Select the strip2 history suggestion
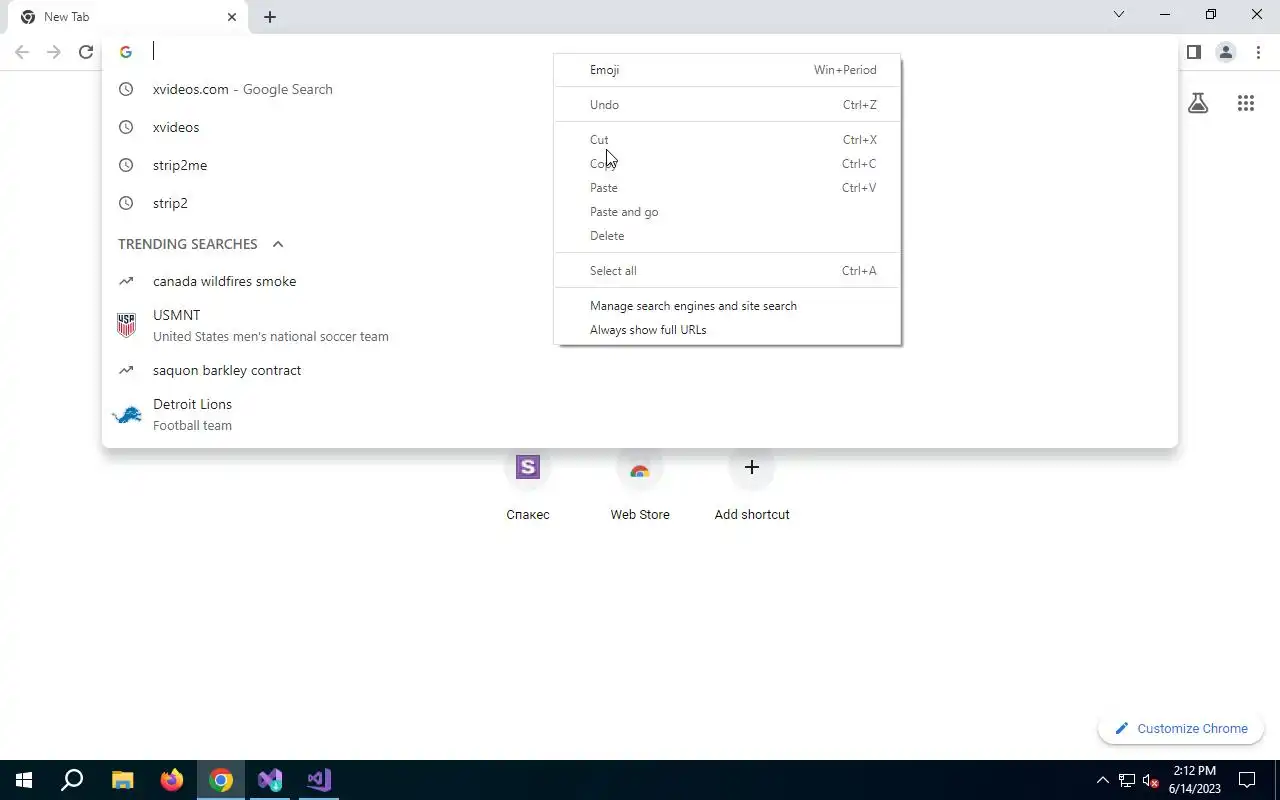Screen dimensions: 1280x800 point(640,203)
